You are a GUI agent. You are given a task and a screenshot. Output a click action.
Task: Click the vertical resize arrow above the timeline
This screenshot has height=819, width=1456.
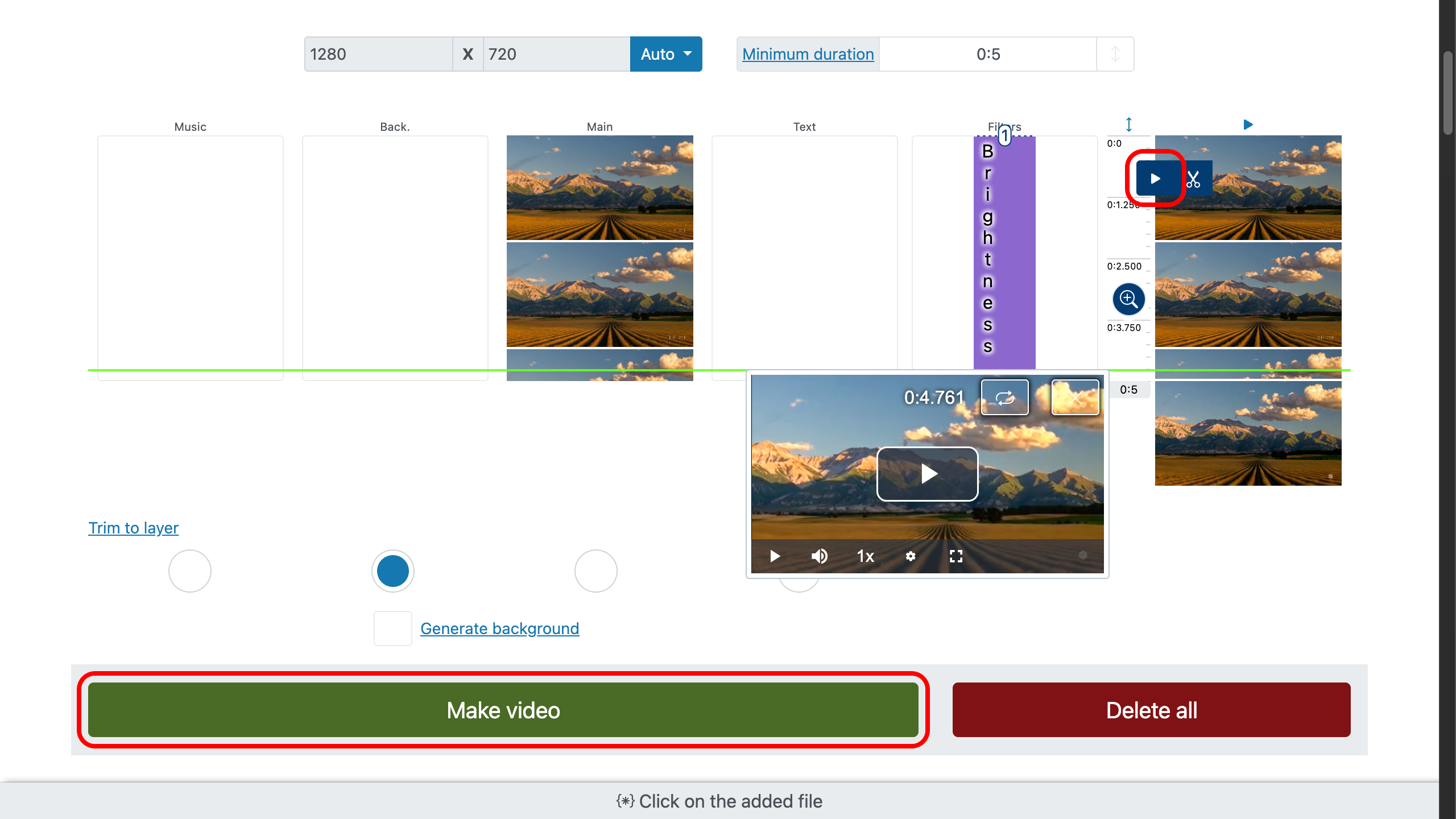[x=1129, y=125]
